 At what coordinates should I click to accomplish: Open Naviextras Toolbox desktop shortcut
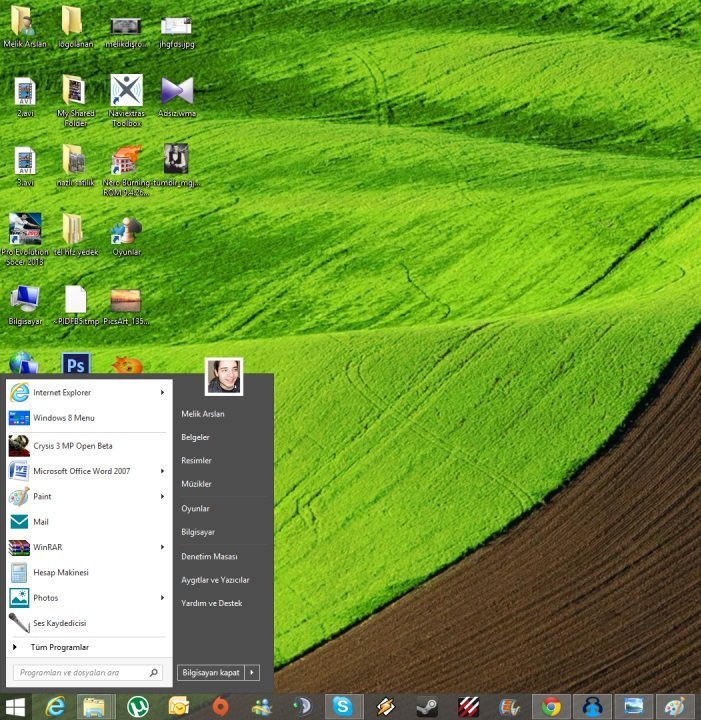[126, 92]
